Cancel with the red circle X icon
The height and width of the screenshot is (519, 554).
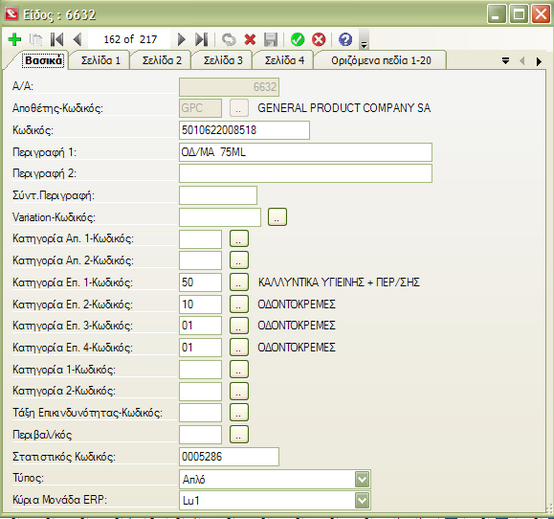pyautogui.click(x=319, y=39)
